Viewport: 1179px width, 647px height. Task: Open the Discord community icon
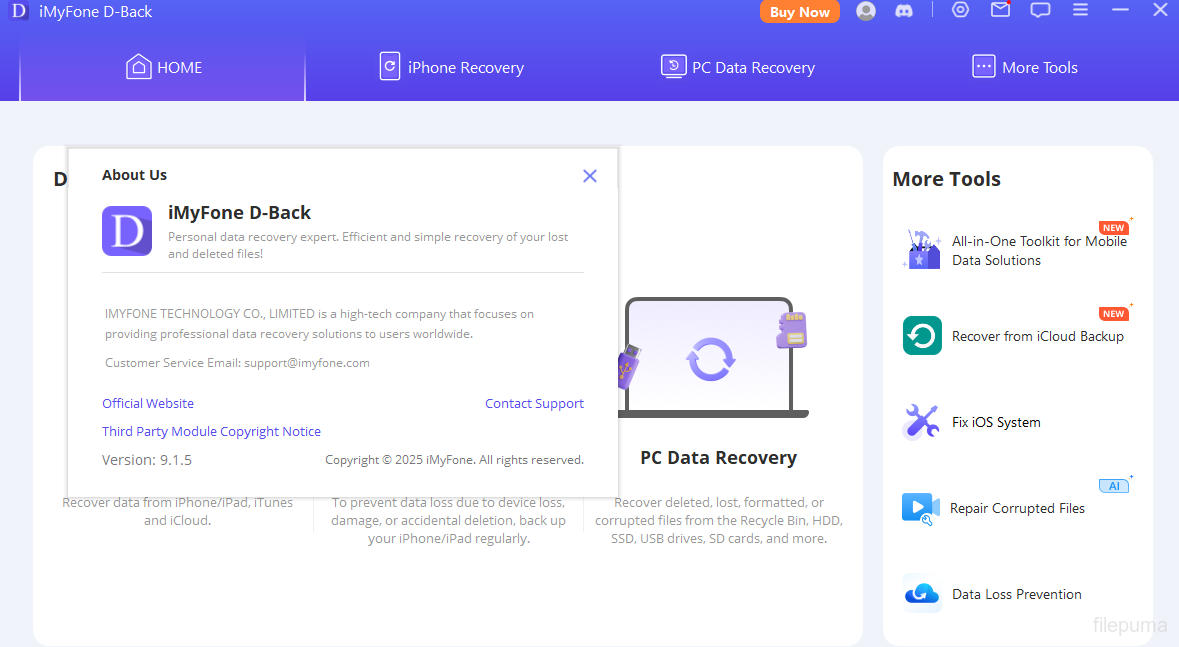click(904, 11)
